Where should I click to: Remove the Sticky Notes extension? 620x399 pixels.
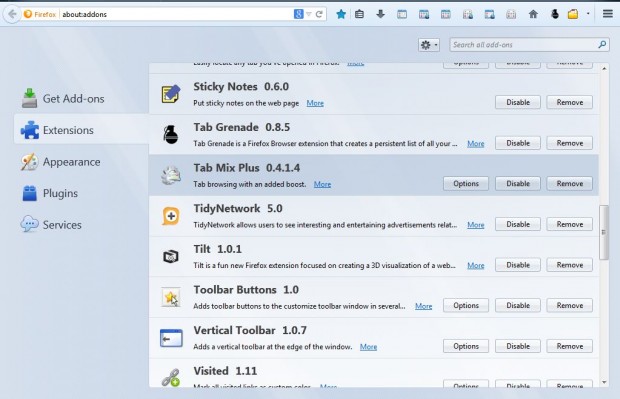[x=570, y=102]
